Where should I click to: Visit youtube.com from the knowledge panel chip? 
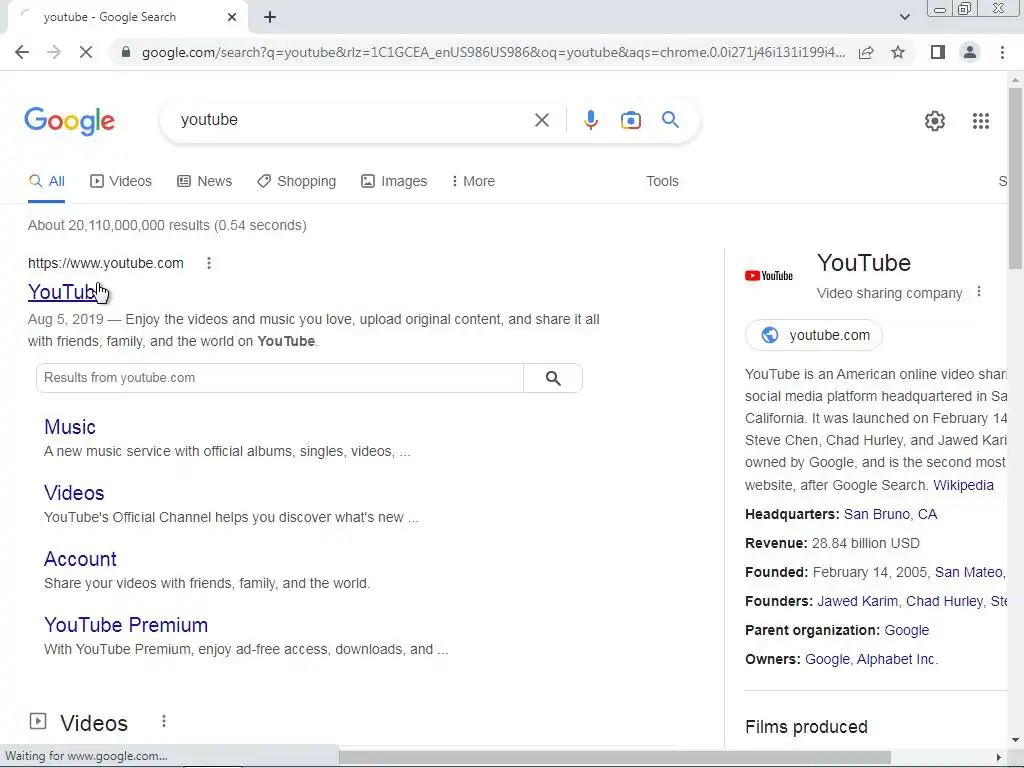[x=814, y=335]
